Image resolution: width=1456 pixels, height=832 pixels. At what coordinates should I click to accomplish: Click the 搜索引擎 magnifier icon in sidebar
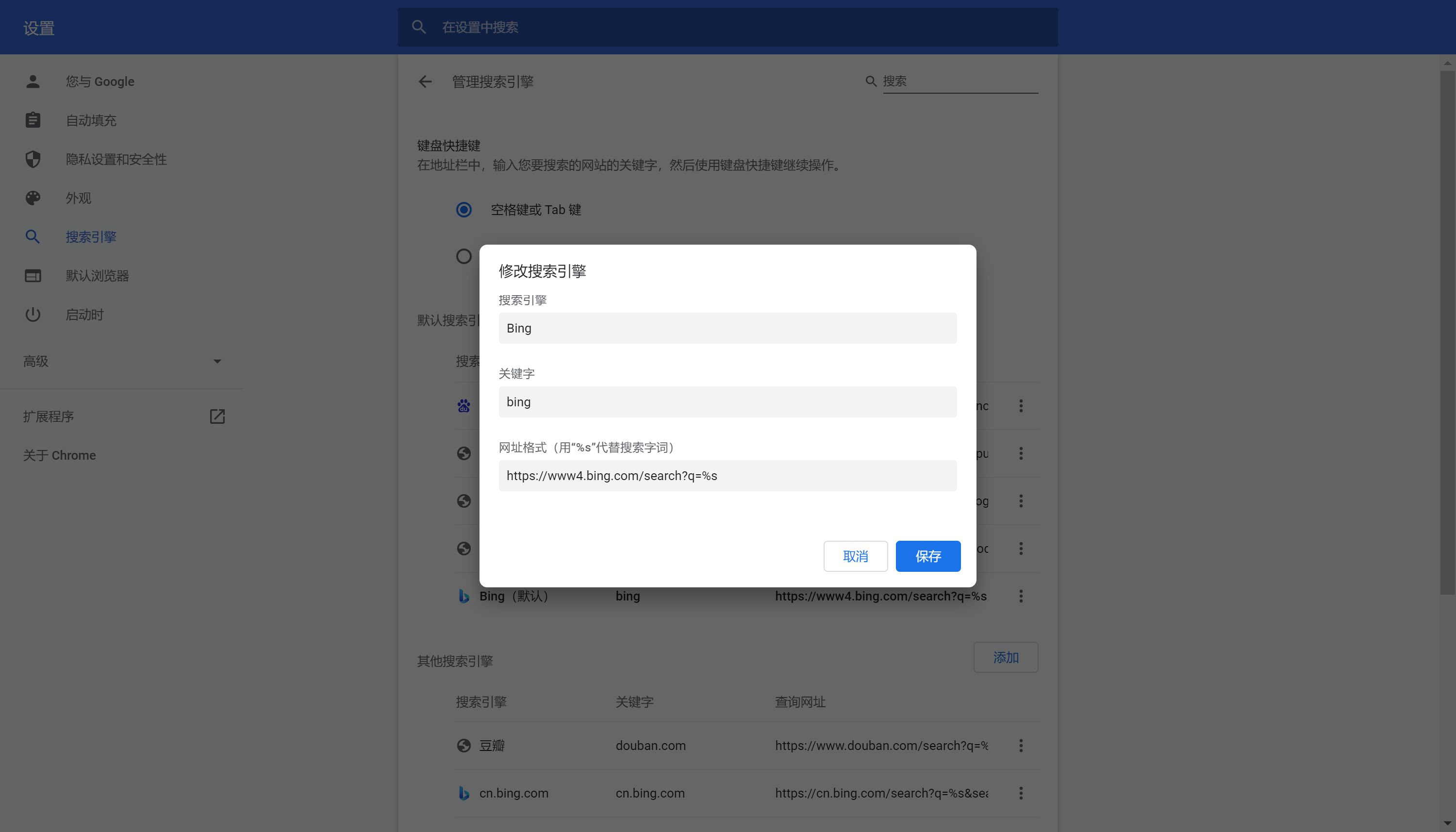(x=33, y=236)
